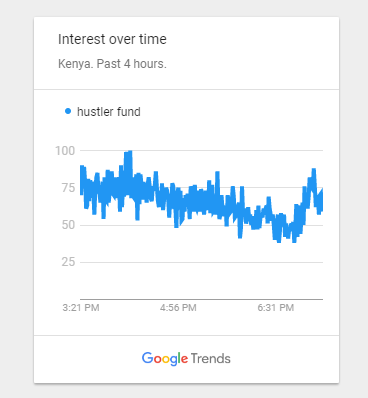Click the Google wordmark in footer

pyautogui.click(x=165, y=359)
